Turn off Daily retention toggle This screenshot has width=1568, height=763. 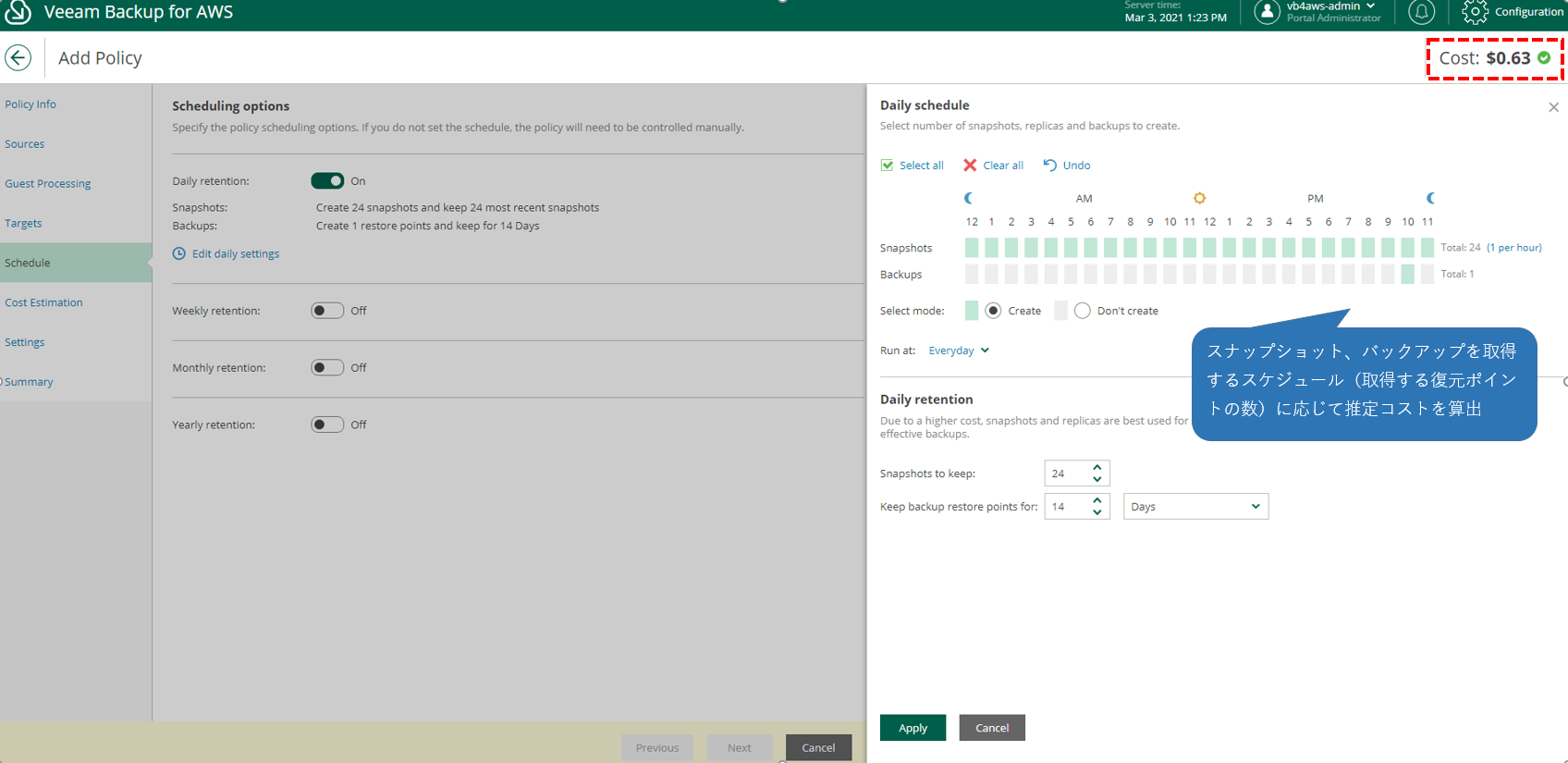[327, 180]
